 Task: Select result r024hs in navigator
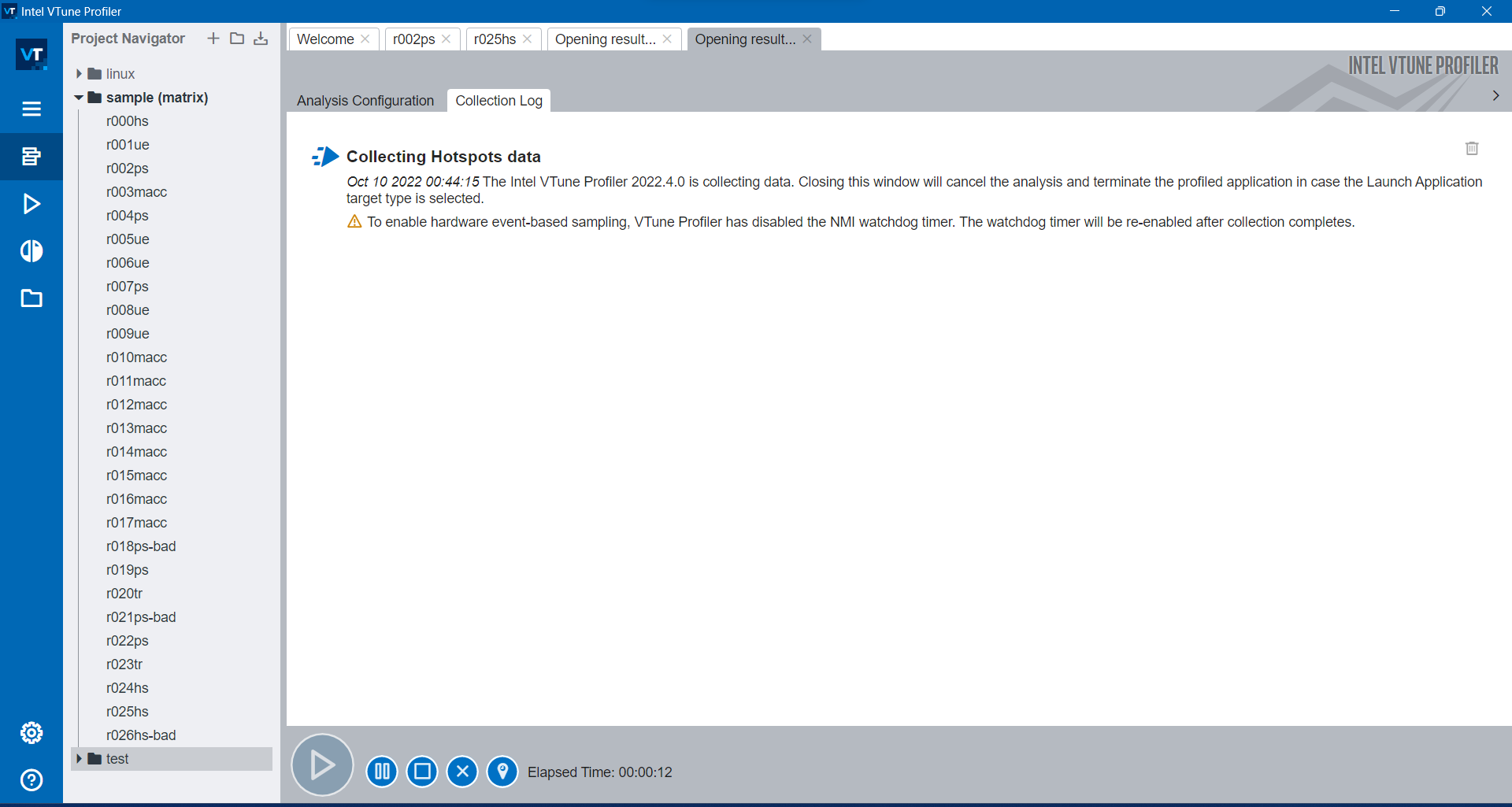[128, 688]
